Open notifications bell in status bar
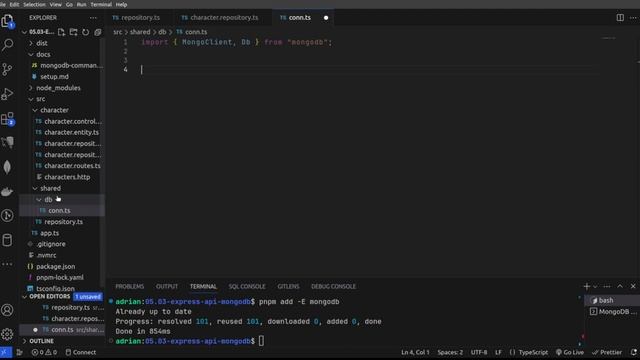The image size is (640, 360). pos(633,352)
